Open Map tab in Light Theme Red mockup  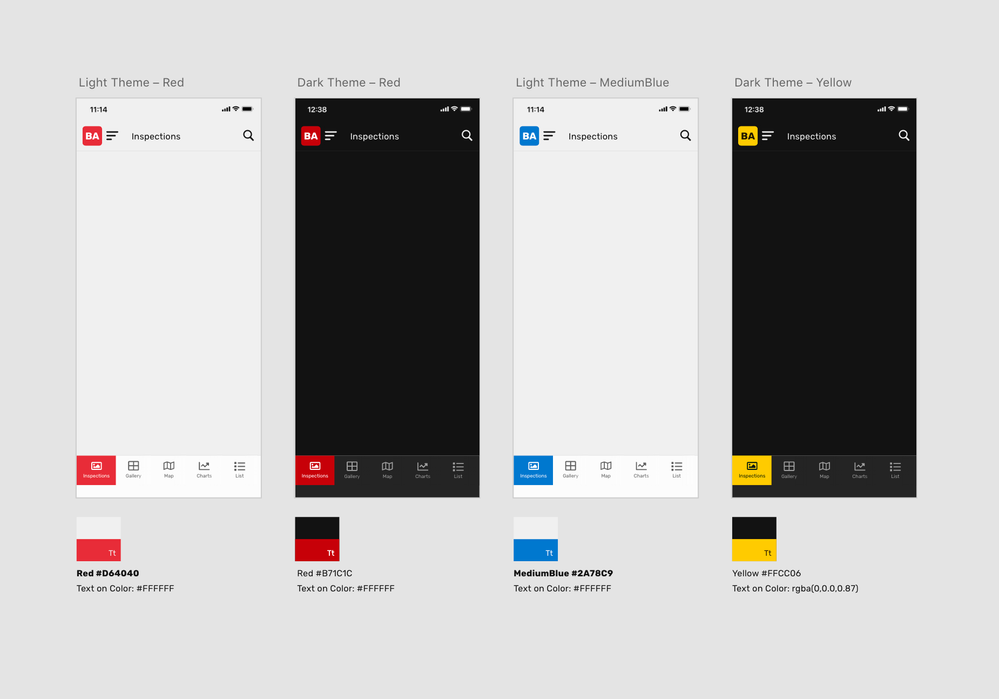tap(169, 470)
